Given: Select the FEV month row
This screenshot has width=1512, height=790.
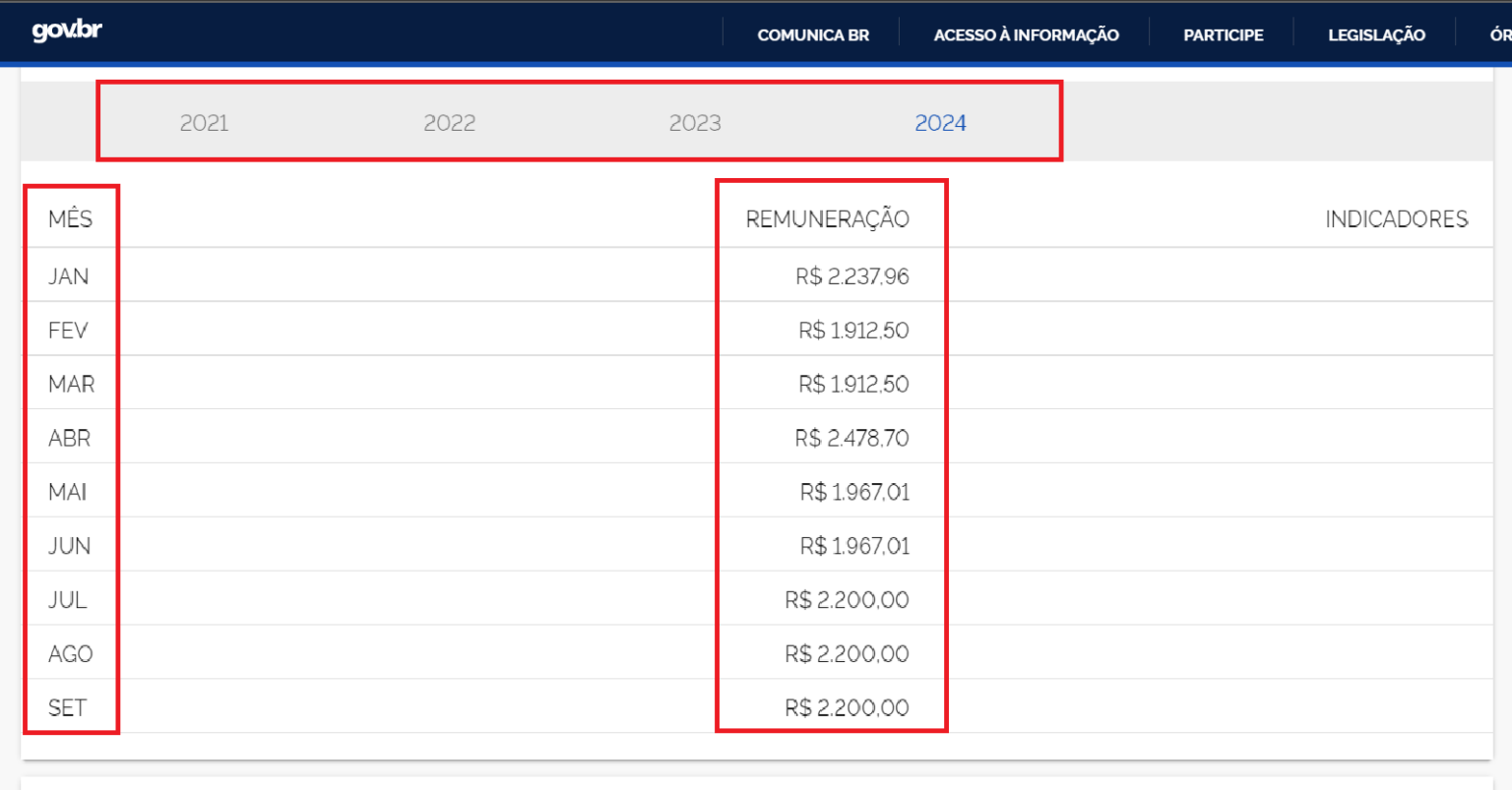Looking at the screenshot, I should 757,330.
